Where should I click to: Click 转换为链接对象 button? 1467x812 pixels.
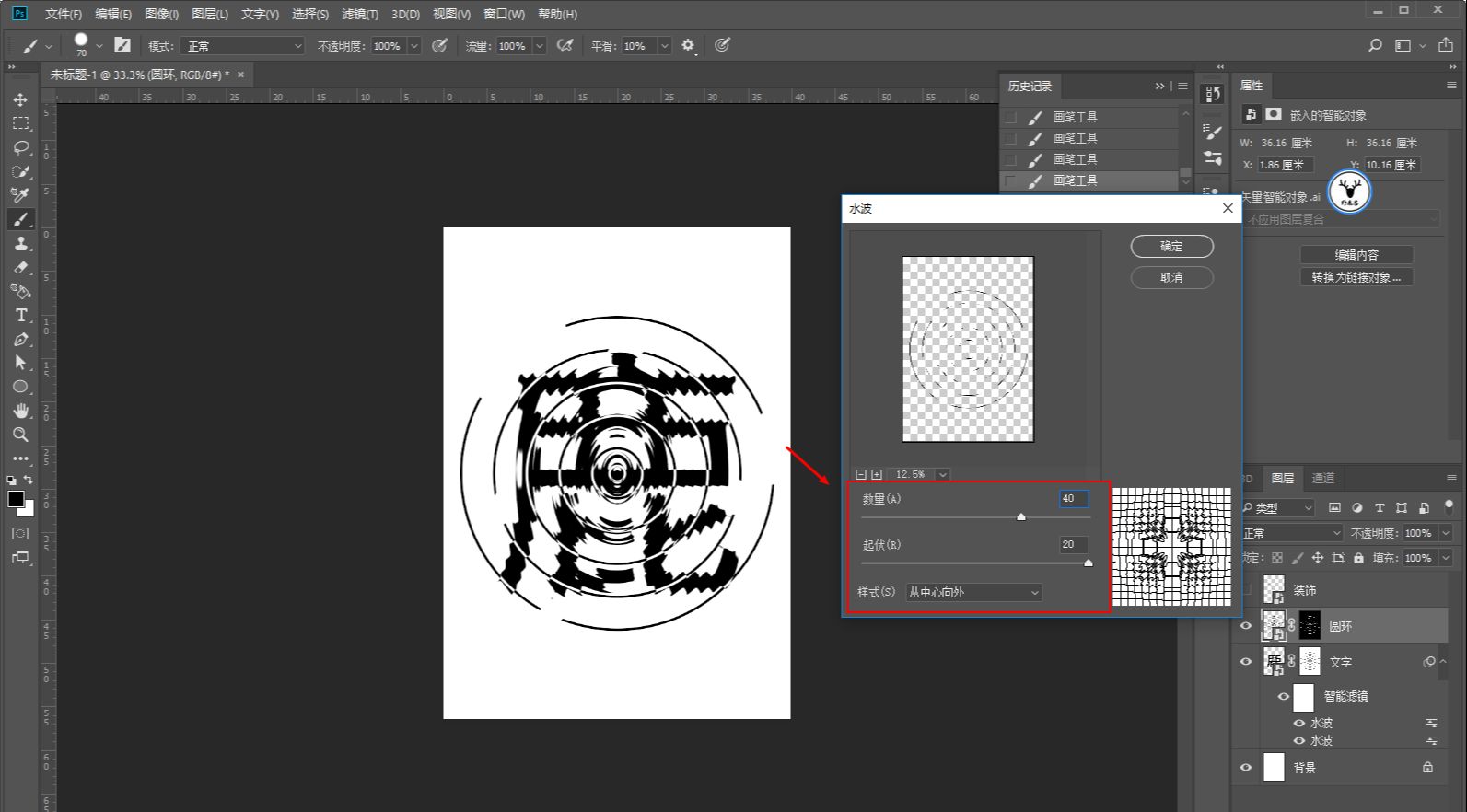[1356, 277]
